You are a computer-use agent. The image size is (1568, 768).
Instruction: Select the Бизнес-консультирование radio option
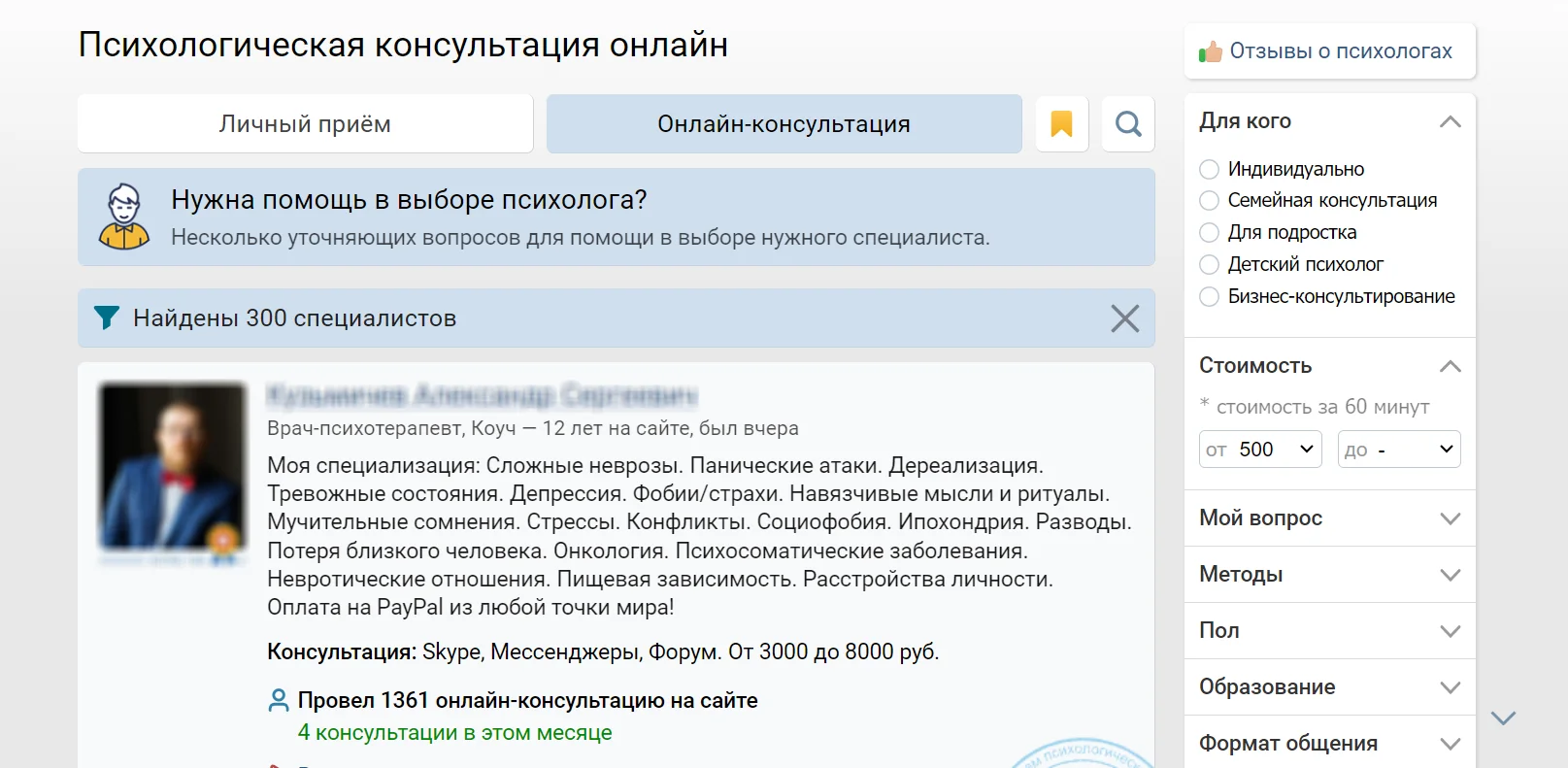pyautogui.click(x=1210, y=297)
